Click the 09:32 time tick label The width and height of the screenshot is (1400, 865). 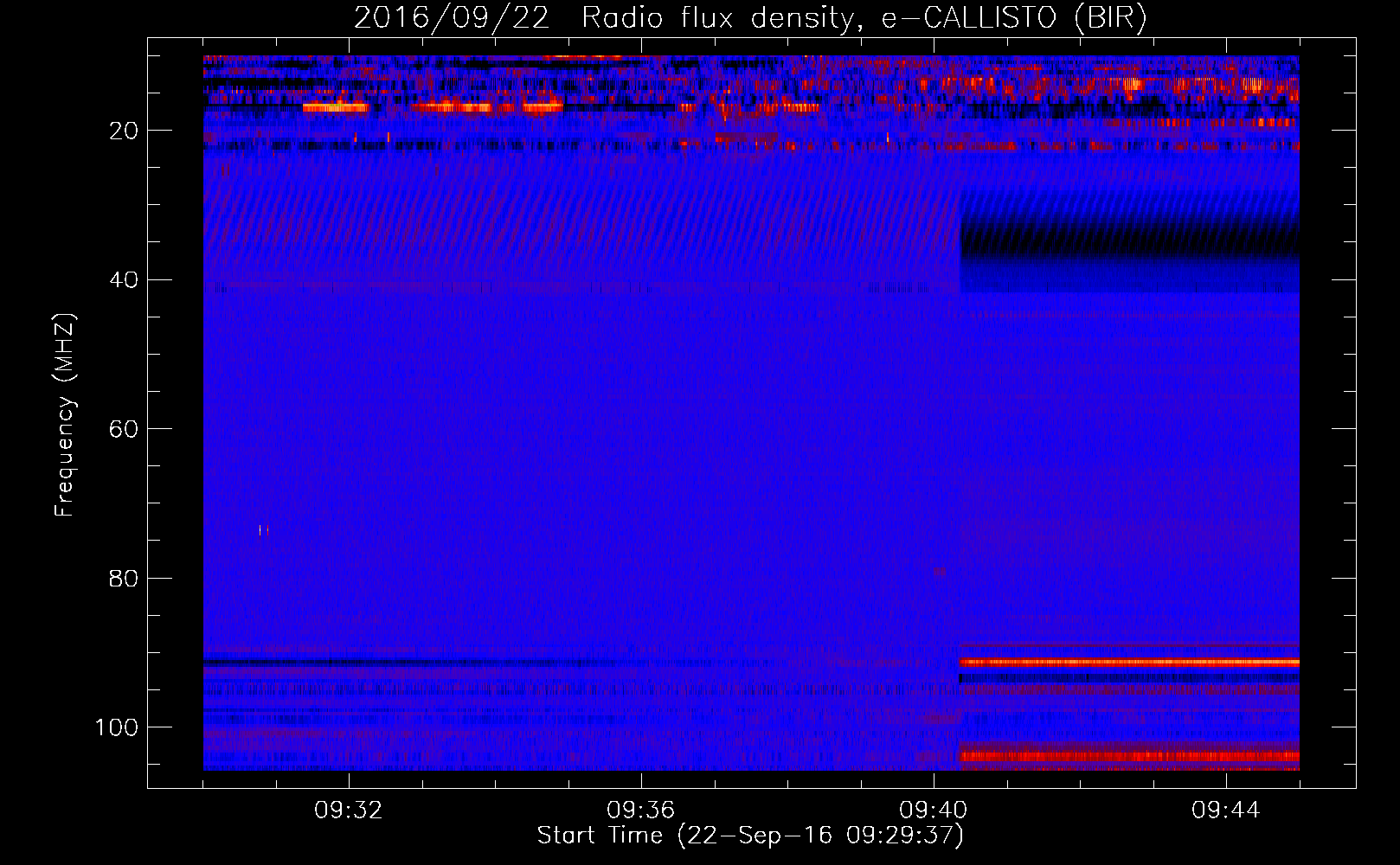coord(349,811)
